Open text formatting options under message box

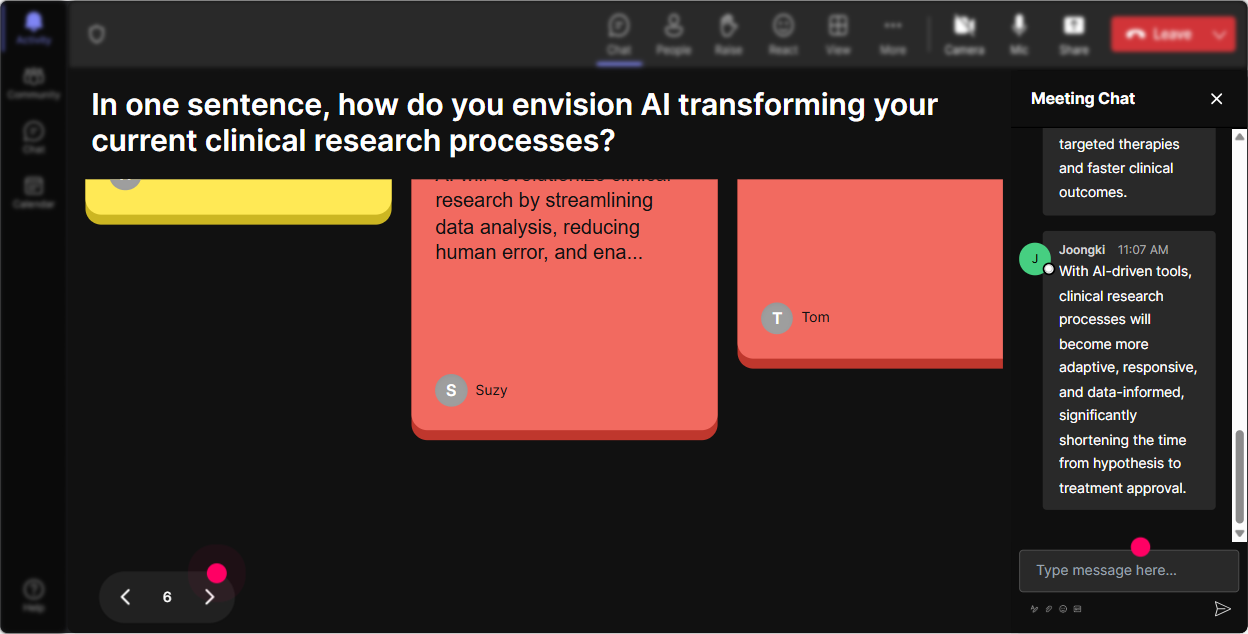click(1035, 608)
